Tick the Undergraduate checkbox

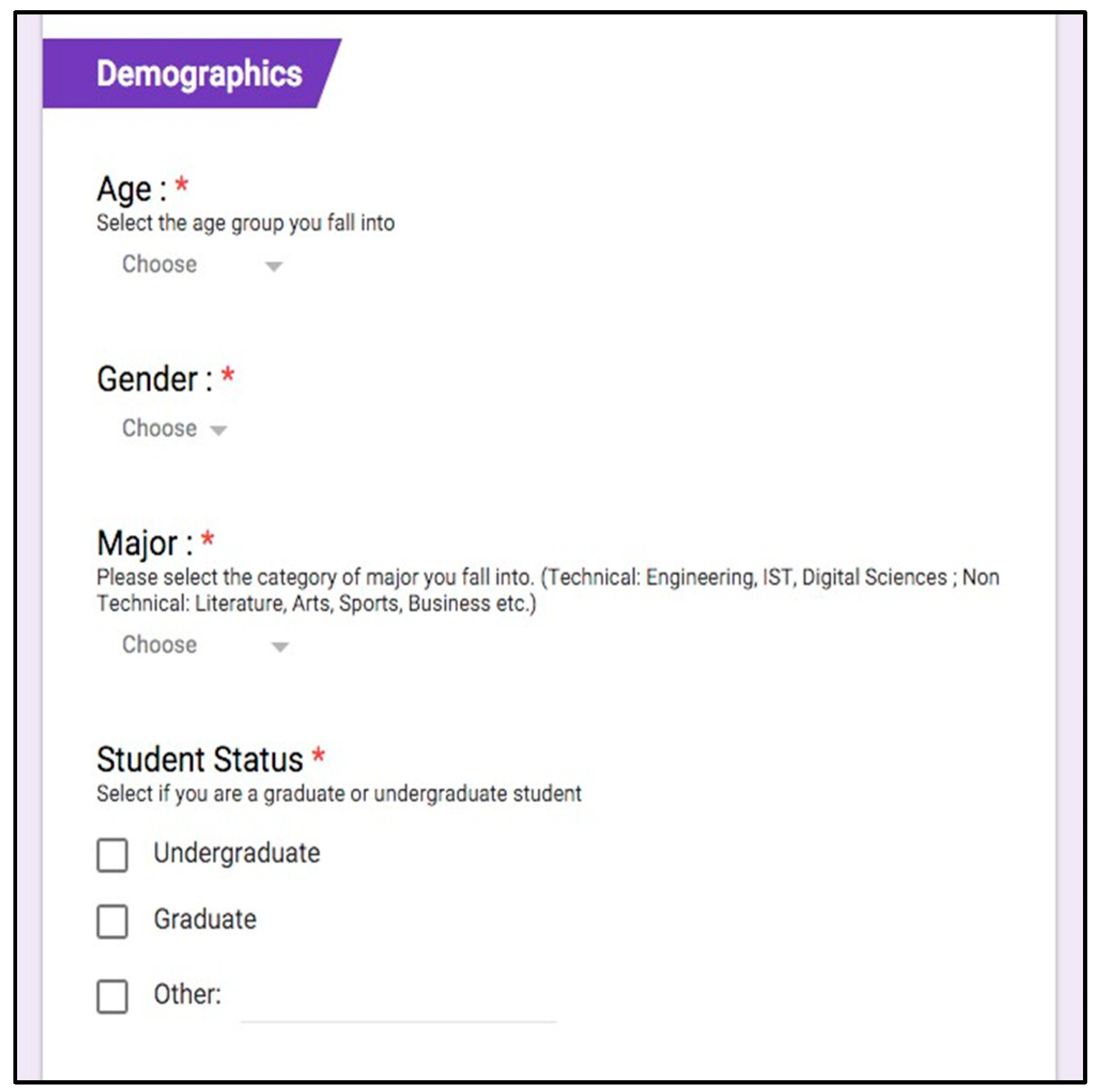coord(112,855)
